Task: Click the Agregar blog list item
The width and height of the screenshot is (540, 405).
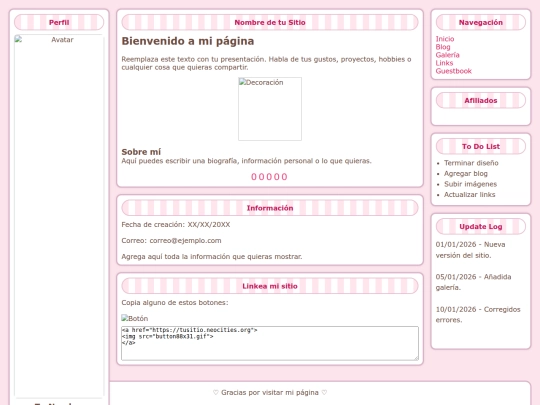Action: (x=466, y=174)
